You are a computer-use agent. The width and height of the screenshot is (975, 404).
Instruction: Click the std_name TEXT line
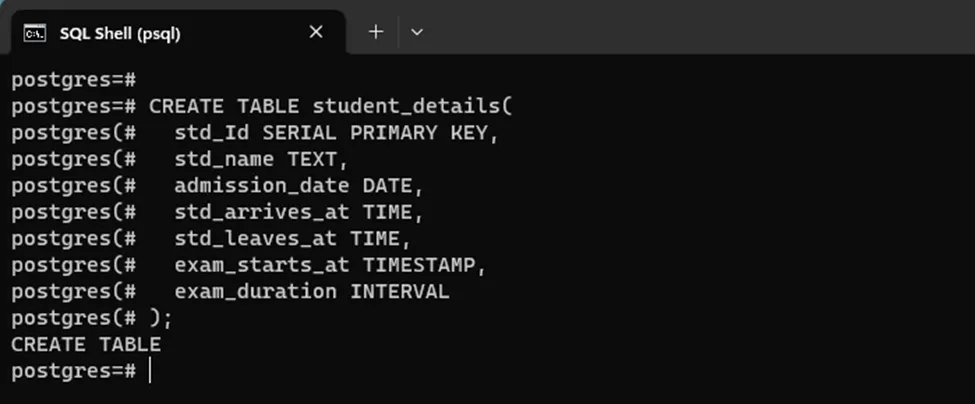[x=260, y=159]
